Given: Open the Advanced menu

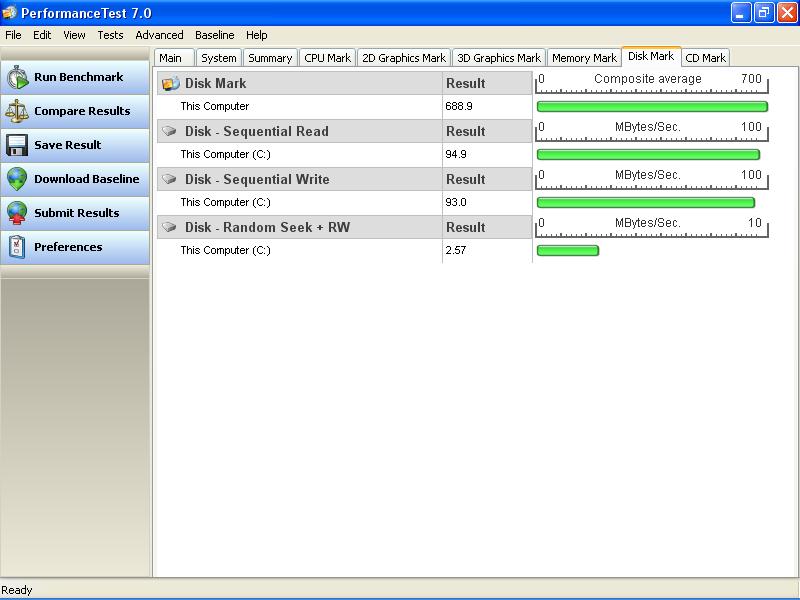Looking at the screenshot, I should click(x=159, y=35).
